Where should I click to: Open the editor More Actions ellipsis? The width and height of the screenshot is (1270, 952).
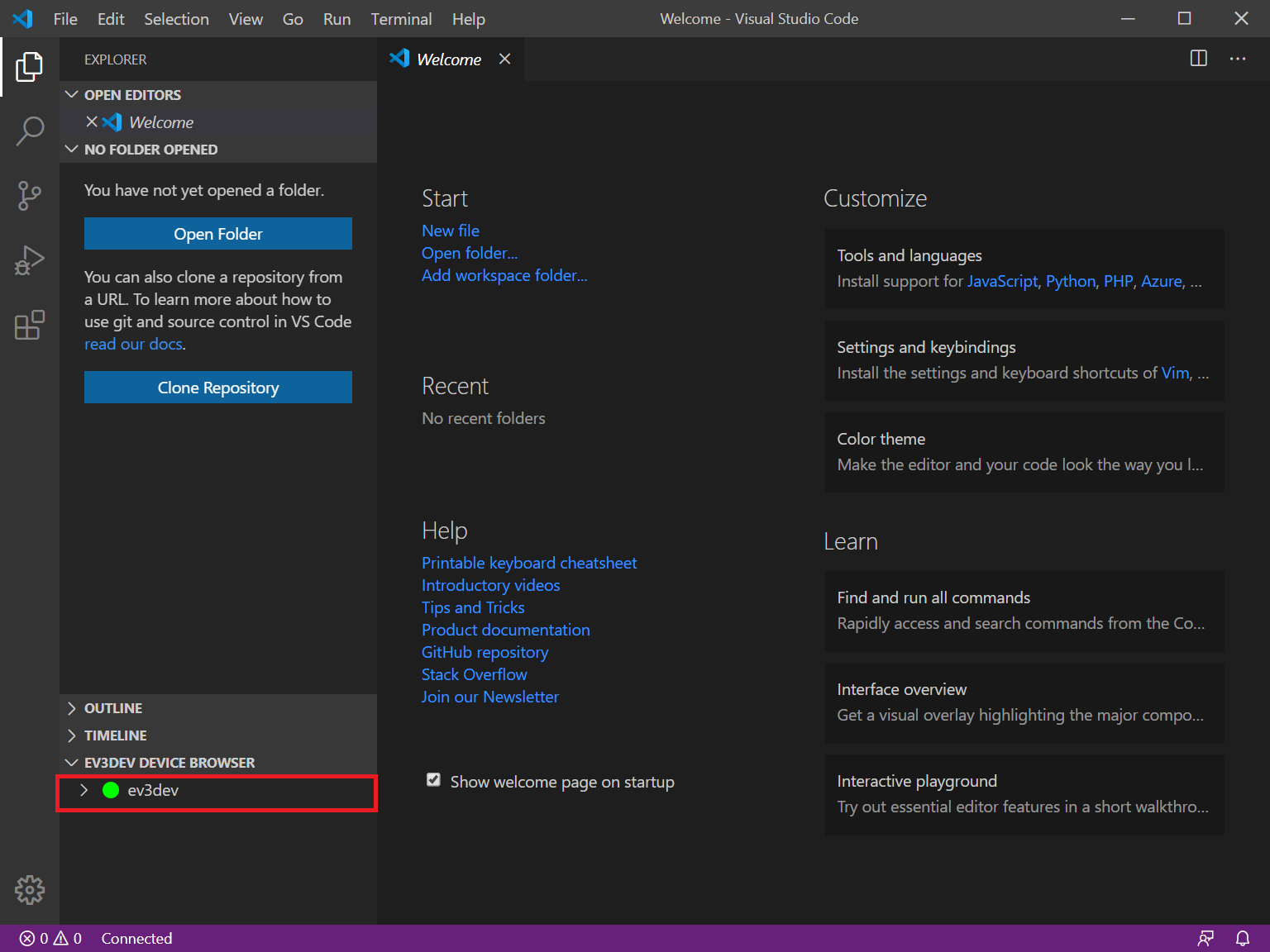(1238, 59)
